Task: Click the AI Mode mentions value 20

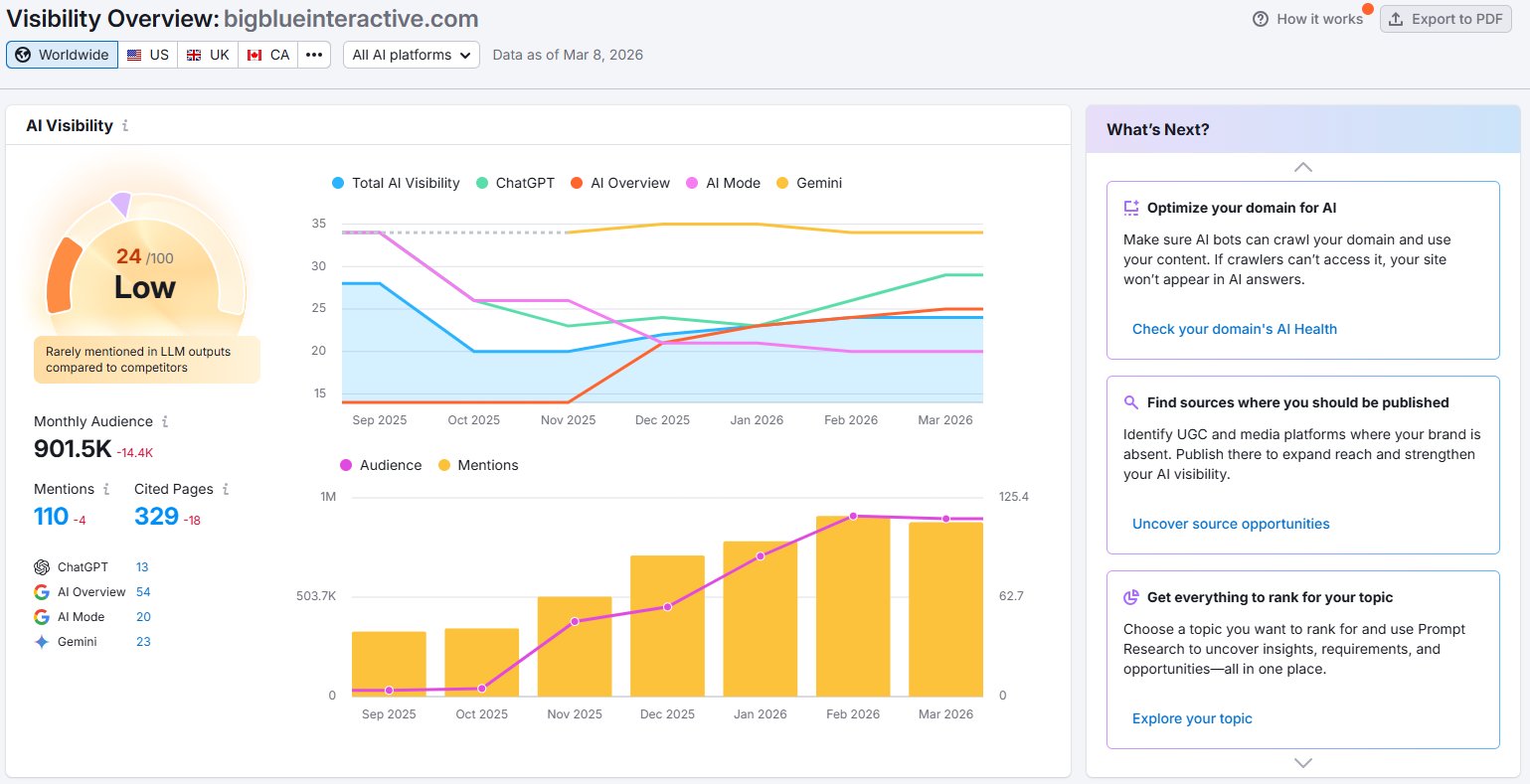Action: click(x=143, y=617)
